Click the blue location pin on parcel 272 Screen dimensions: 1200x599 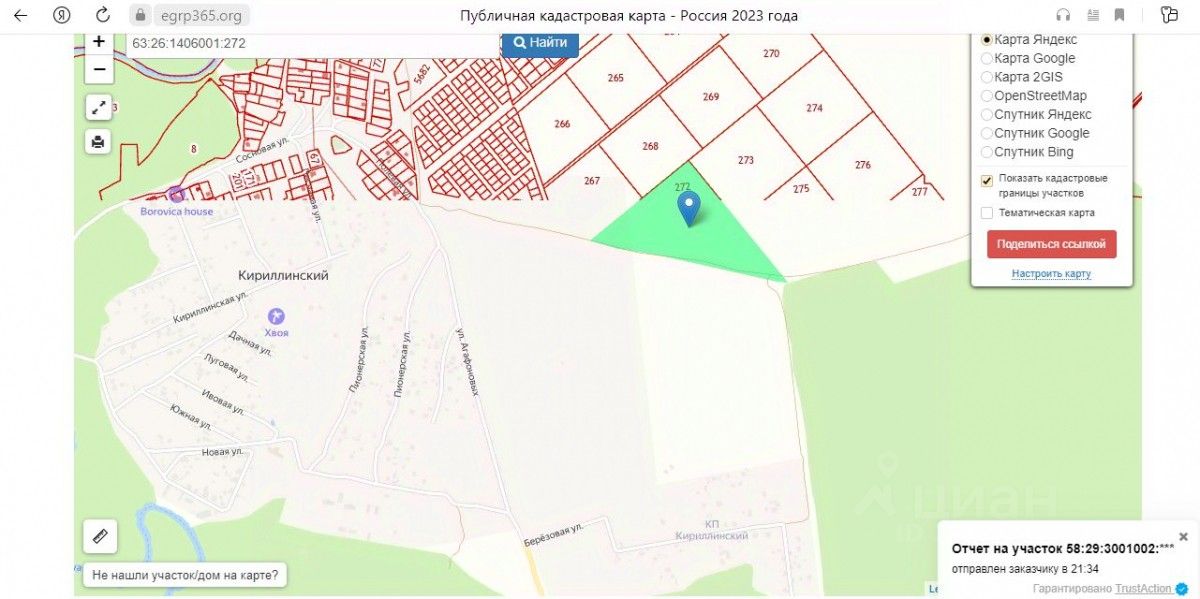689,208
